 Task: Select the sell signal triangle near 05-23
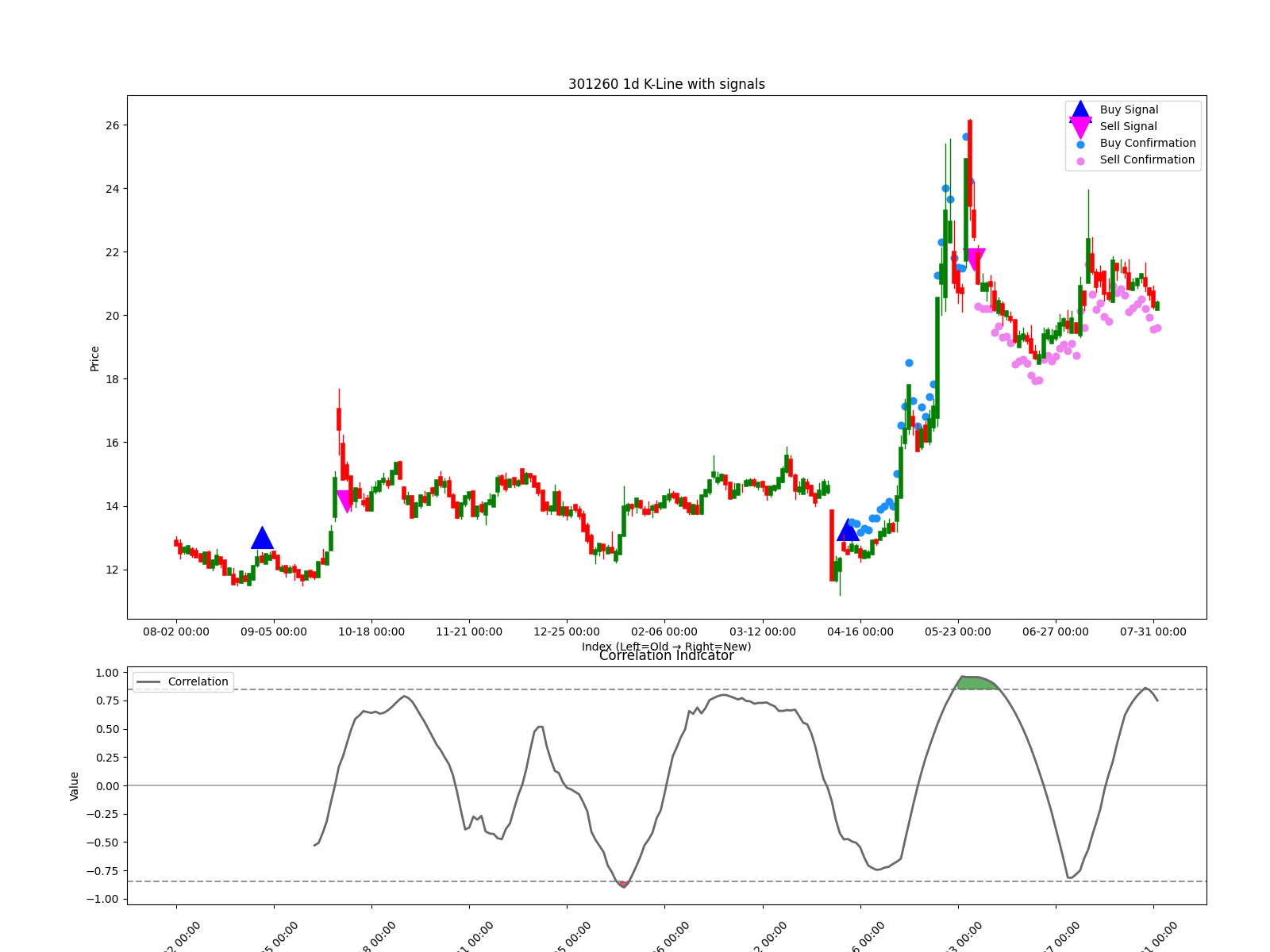click(974, 259)
